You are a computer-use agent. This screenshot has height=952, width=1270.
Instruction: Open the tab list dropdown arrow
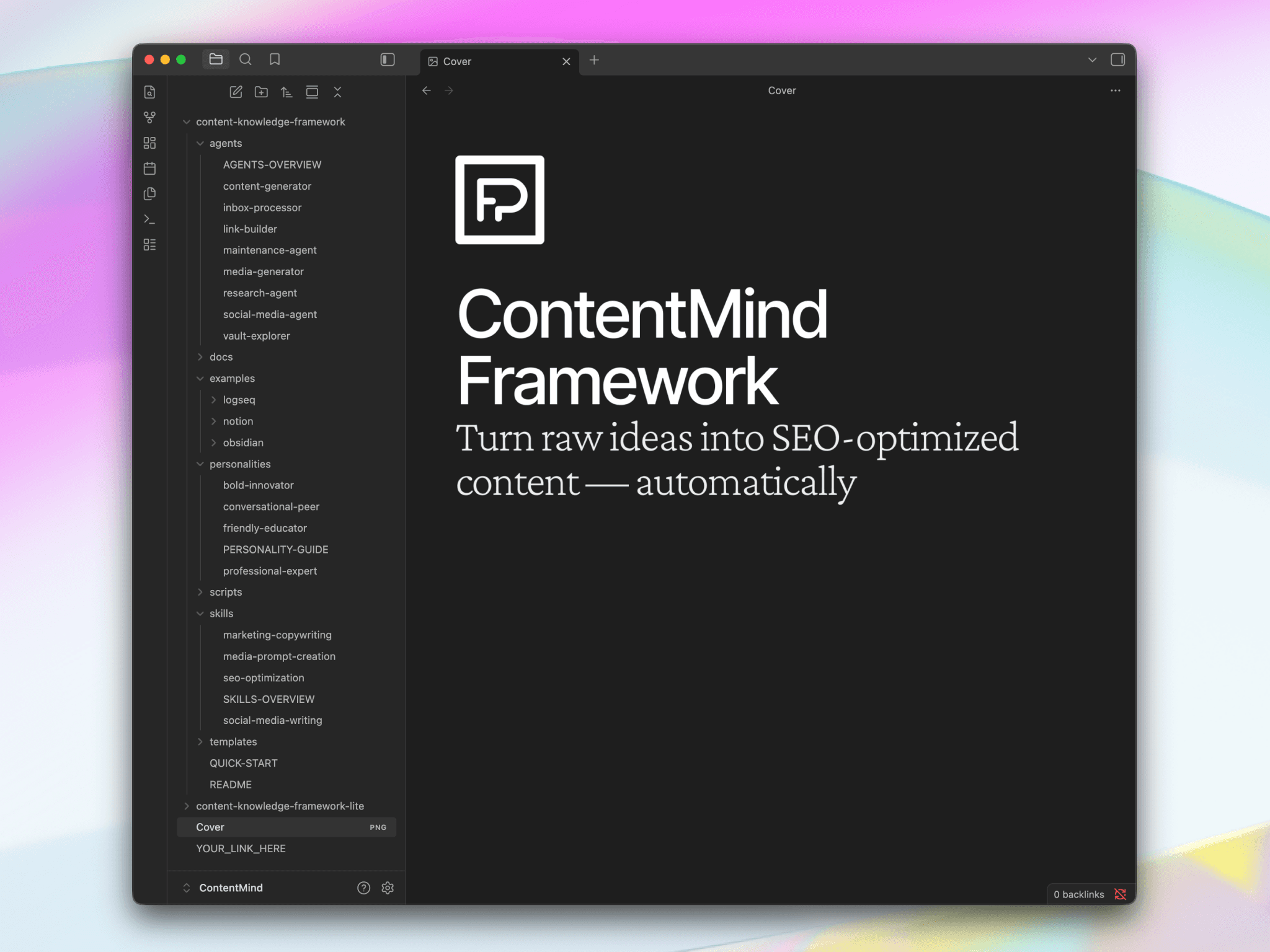click(1092, 60)
